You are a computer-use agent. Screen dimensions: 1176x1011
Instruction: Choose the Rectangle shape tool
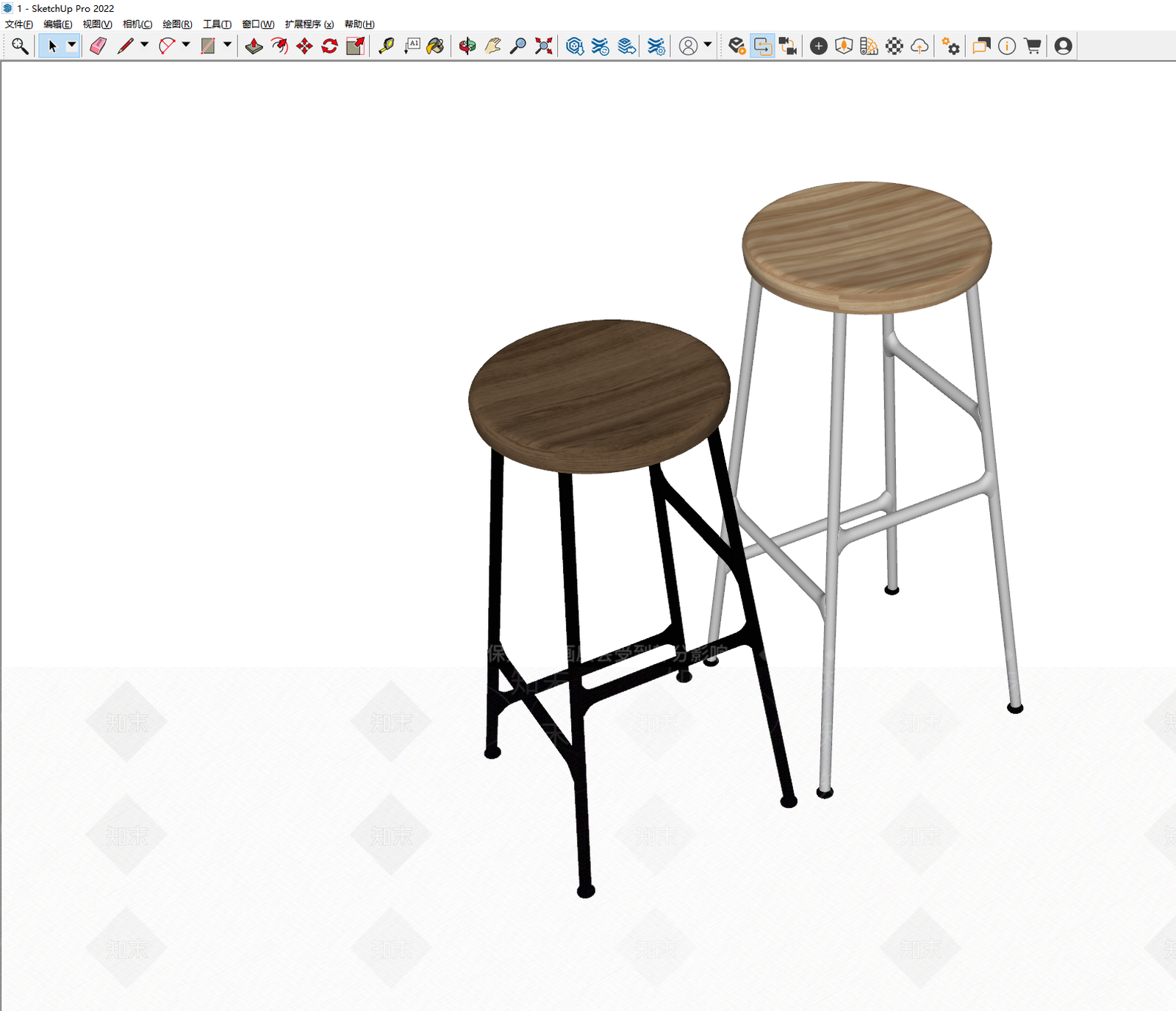[x=208, y=46]
